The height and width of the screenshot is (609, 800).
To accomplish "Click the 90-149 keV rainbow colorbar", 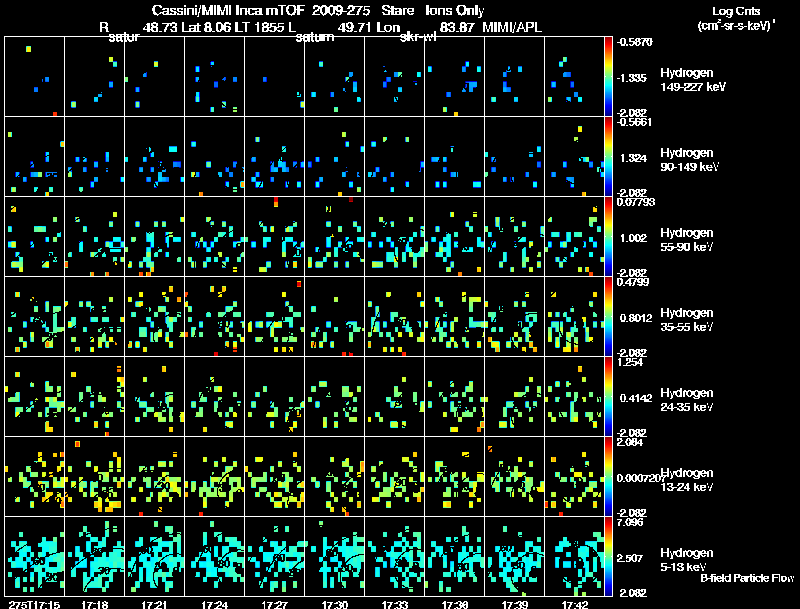I will coord(608,157).
